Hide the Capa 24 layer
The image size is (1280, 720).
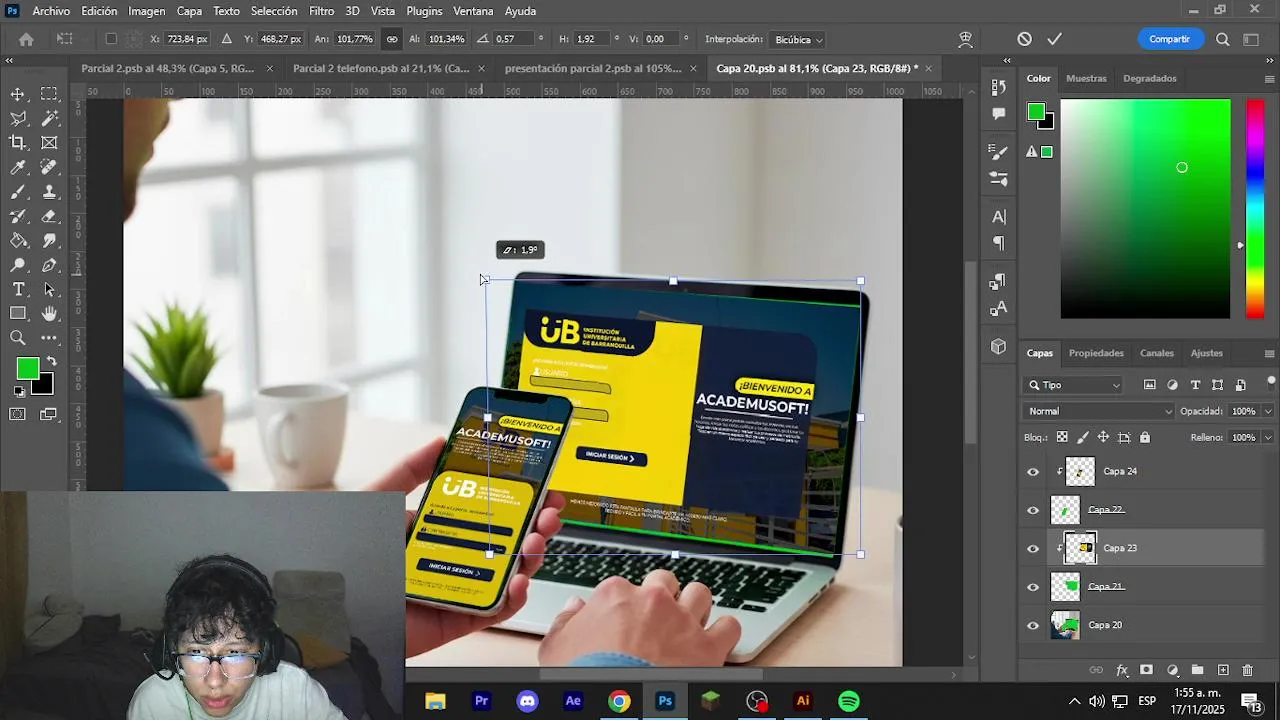pyautogui.click(x=1033, y=472)
